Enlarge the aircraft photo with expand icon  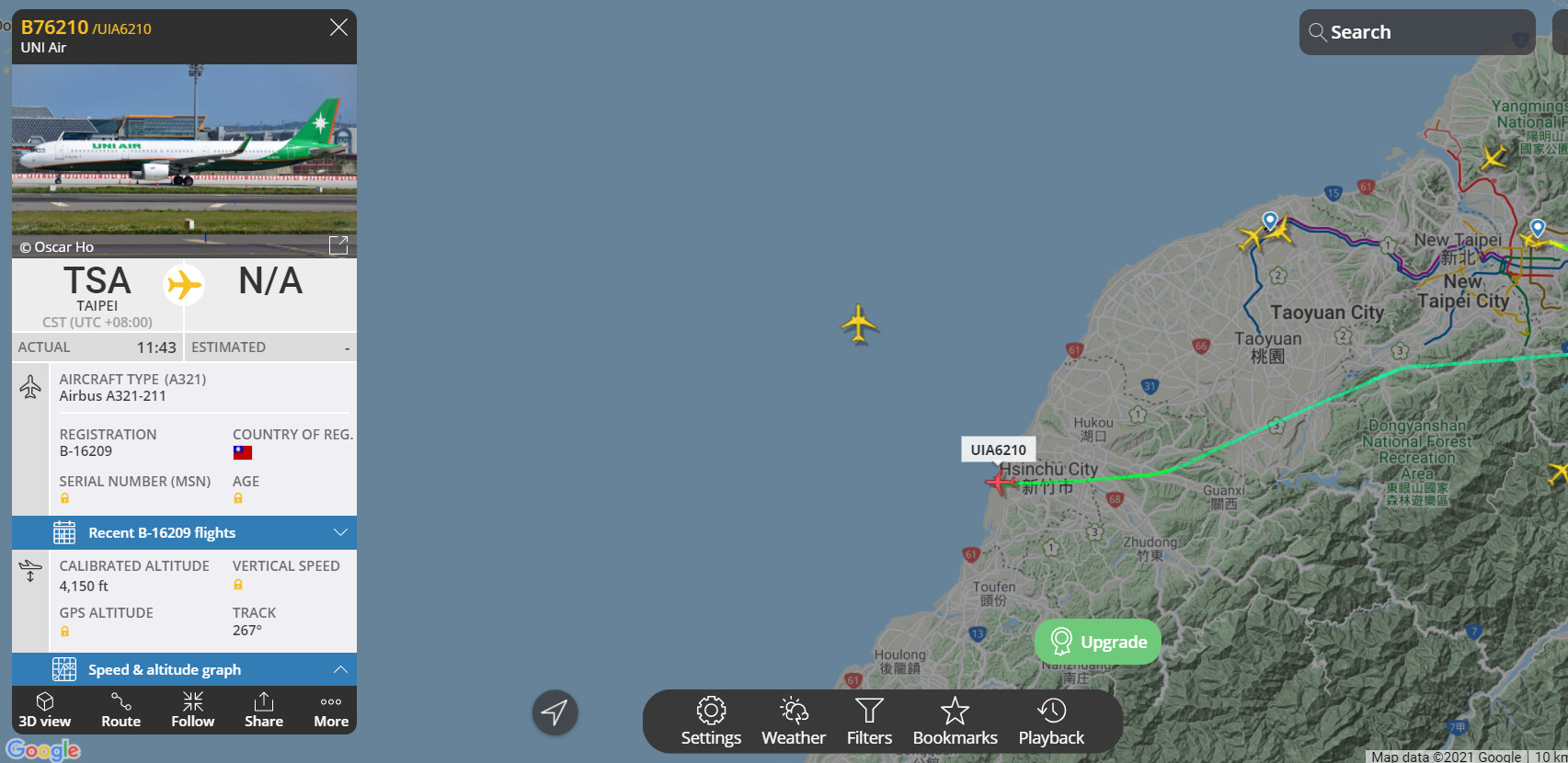(338, 245)
